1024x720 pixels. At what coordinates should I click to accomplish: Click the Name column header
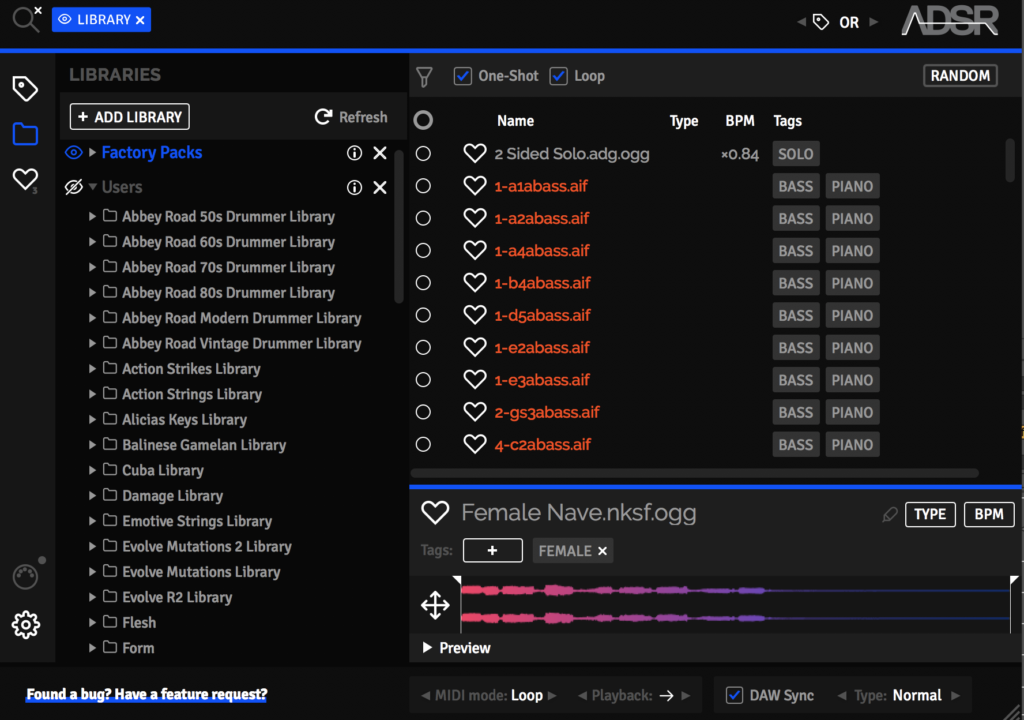(515, 121)
